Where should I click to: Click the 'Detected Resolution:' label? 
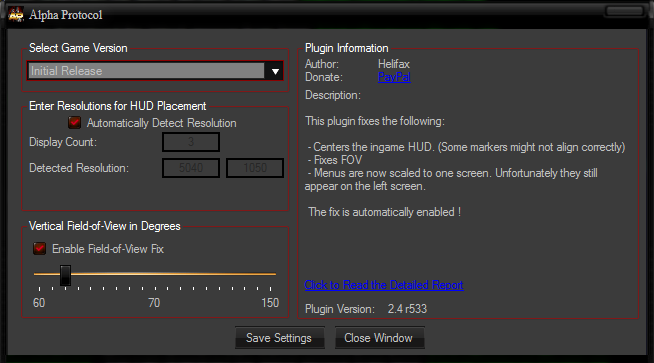79,168
